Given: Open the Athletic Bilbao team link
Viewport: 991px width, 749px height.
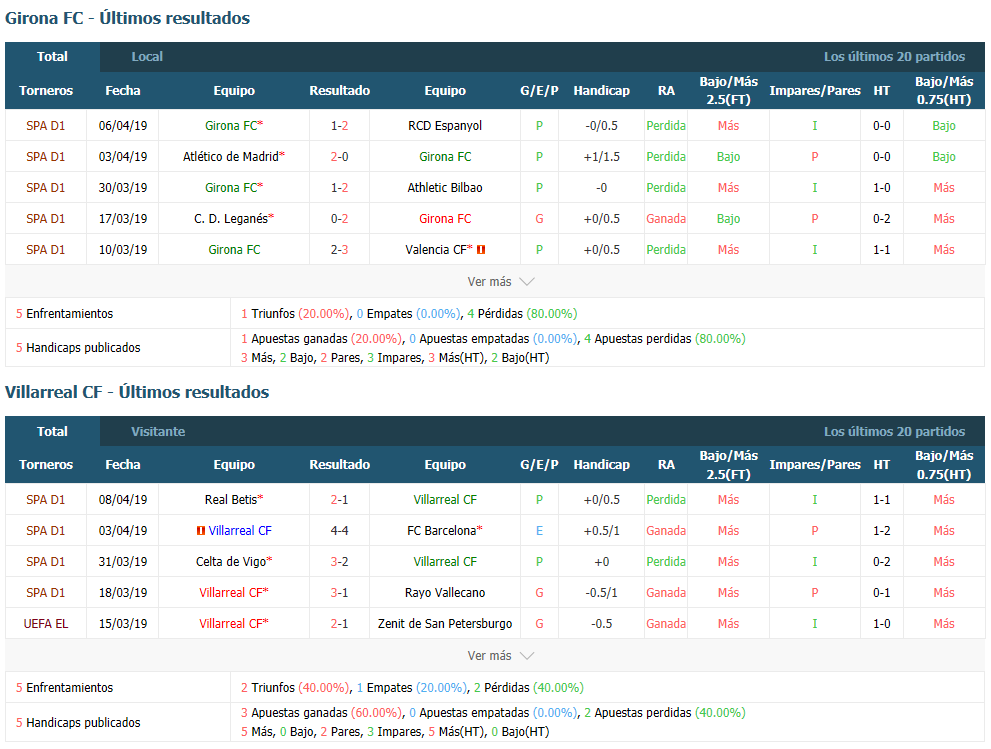Looking at the screenshot, I should (x=445, y=188).
